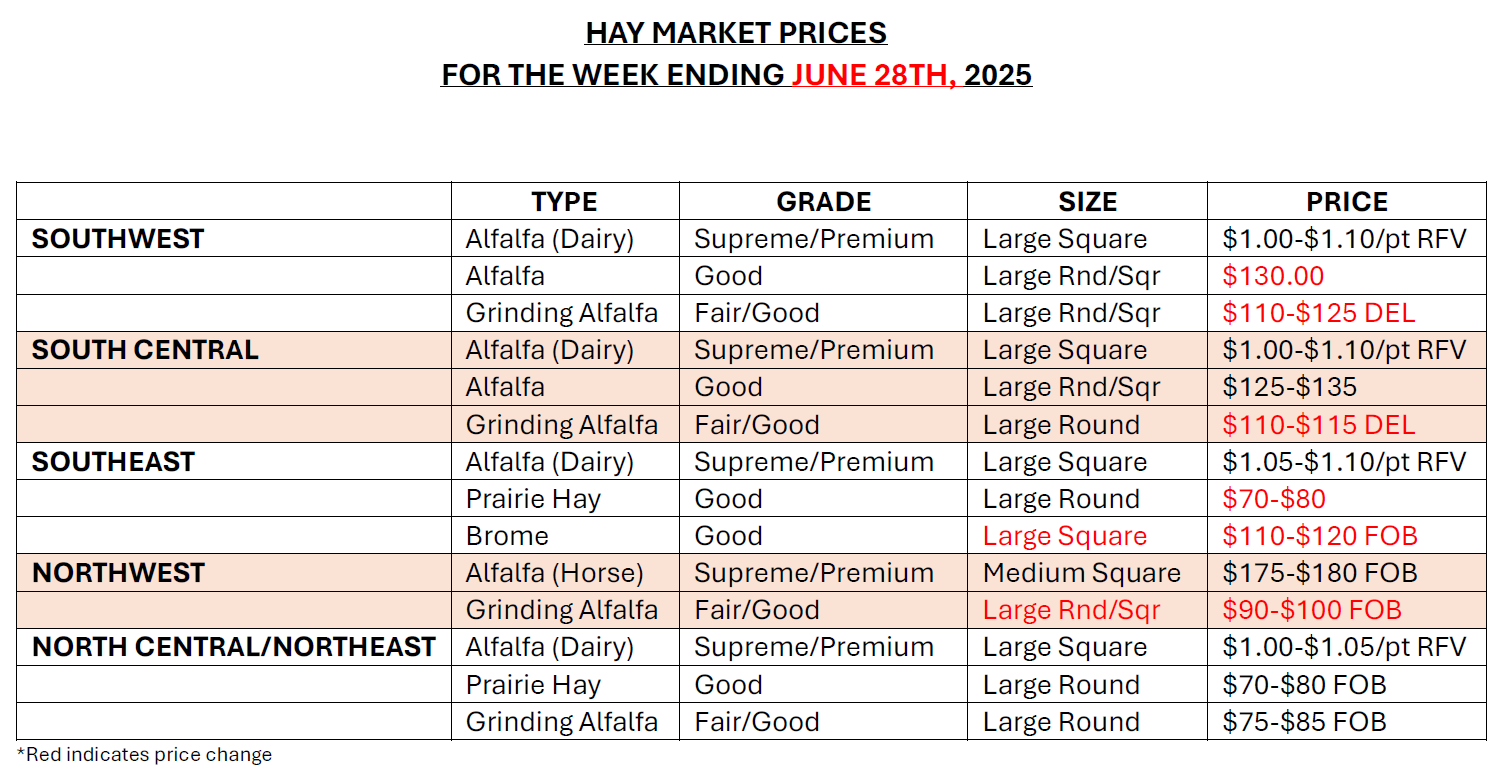
Task: Select the PRICE column header
Action: coord(1346,202)
